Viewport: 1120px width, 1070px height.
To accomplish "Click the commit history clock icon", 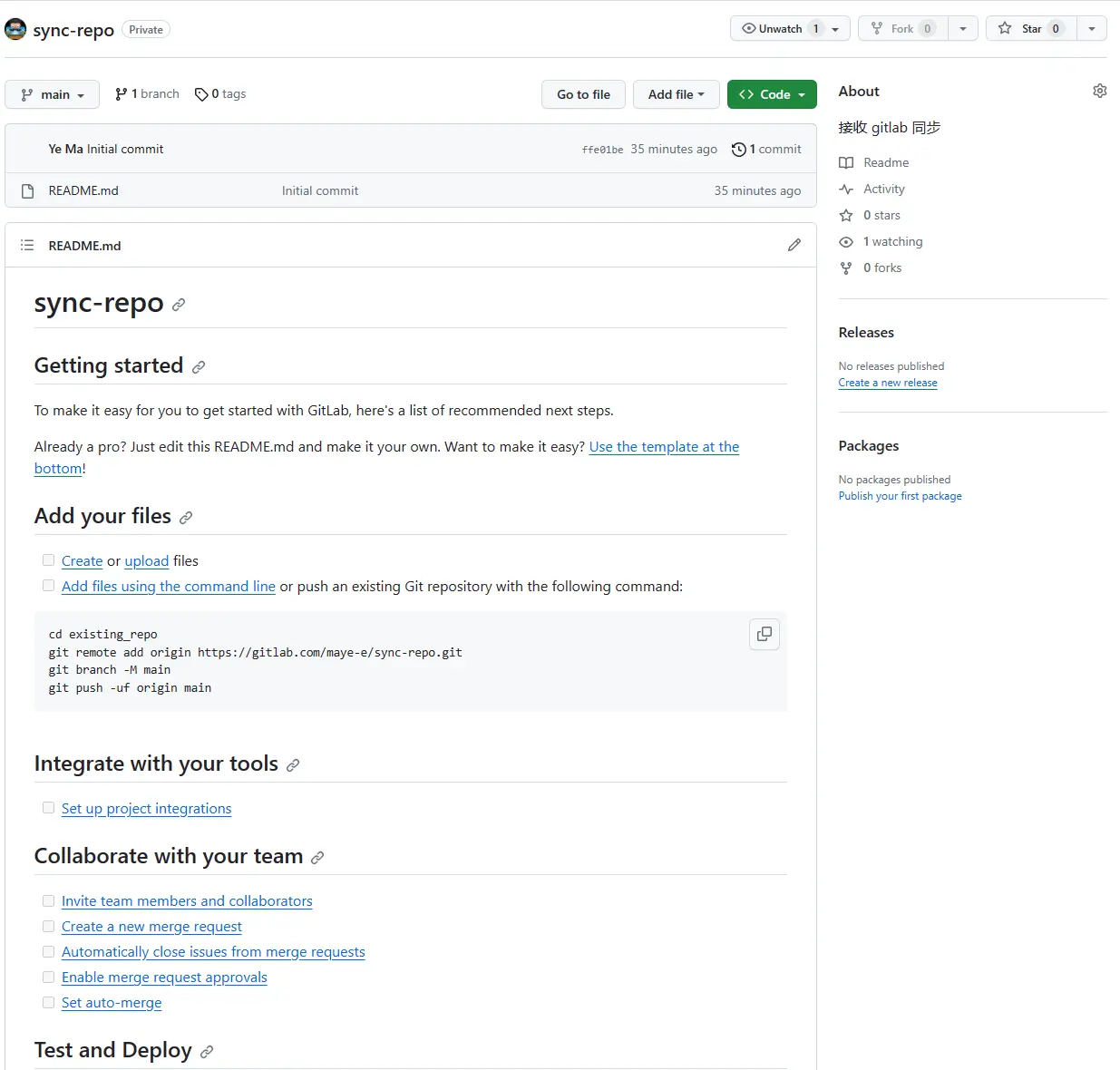I will click(739, 150).
